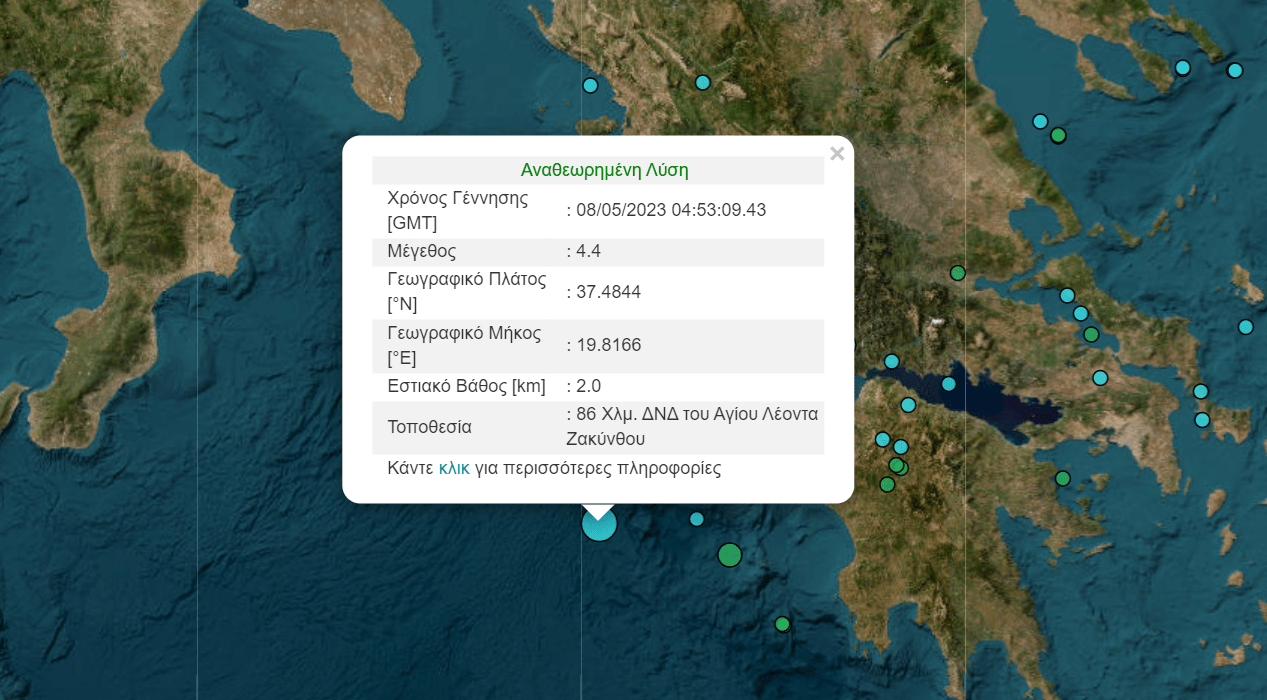Viewport: 1267px width, 700px height.
Task: Select the large green earthquake marker
Action: (x=730, y=554)
